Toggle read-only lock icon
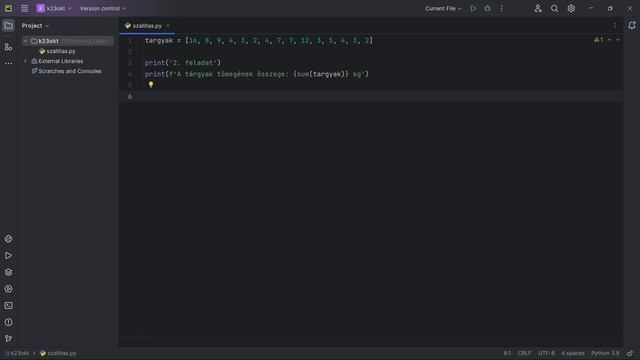The width and height of the screenshot is (640, 360). 630,353
